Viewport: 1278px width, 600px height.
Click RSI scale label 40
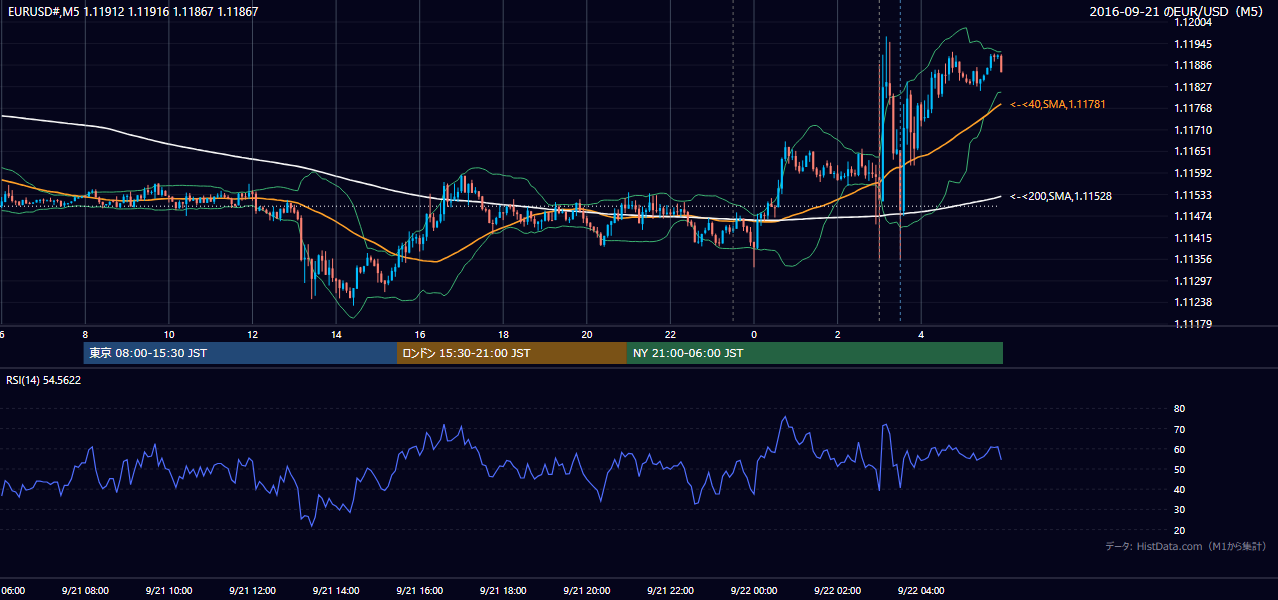coord(1179,489)
